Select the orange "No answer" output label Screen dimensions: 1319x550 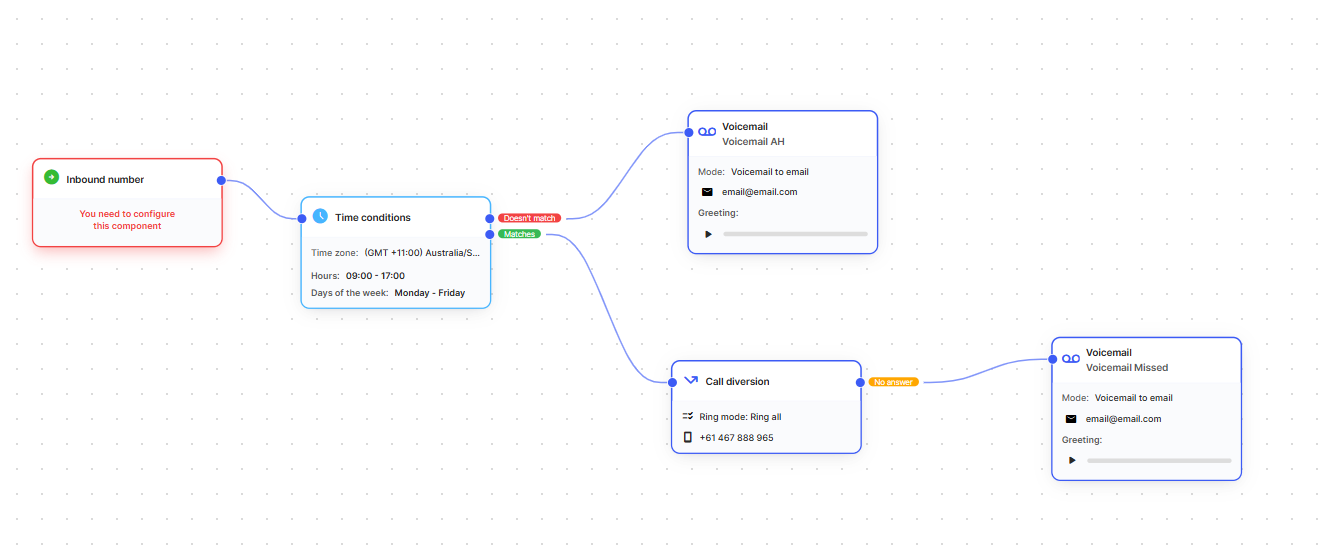click(x=893, y=382)
